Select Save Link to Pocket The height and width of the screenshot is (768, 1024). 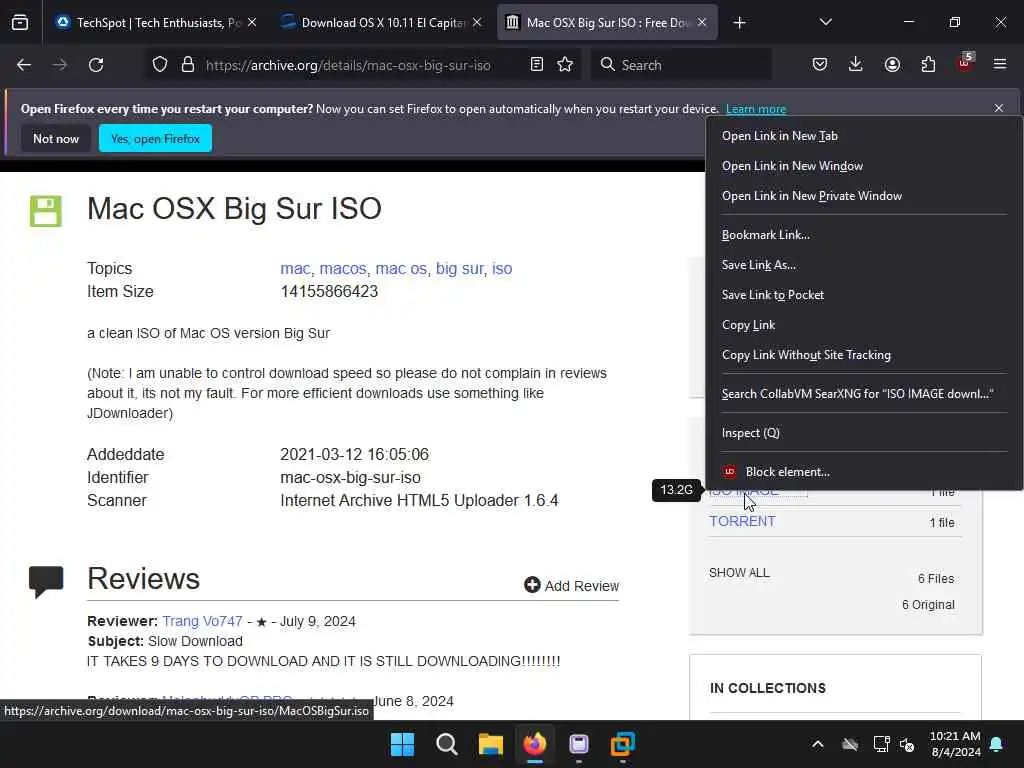pos(773,295)
